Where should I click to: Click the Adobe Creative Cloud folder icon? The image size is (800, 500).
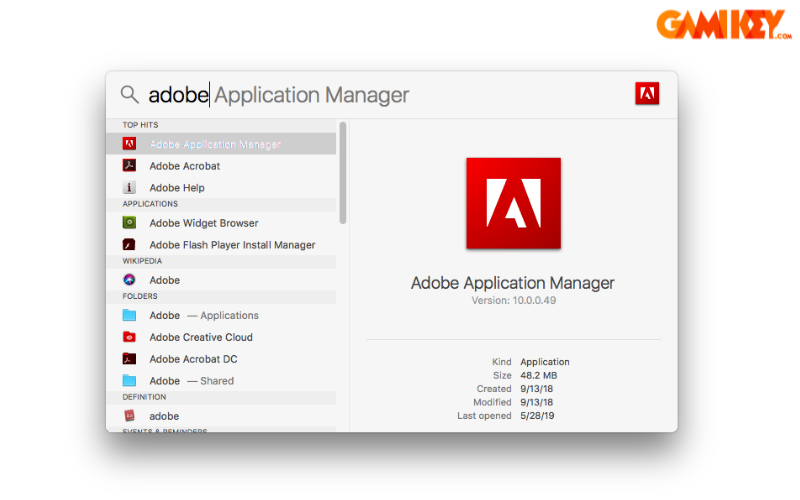pos(129,337)
